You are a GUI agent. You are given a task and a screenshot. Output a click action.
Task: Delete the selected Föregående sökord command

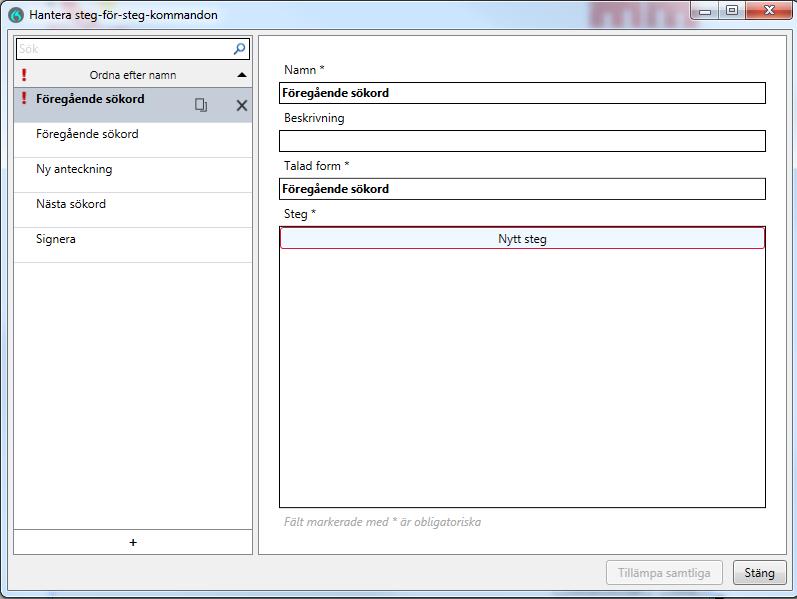point(242,105)
